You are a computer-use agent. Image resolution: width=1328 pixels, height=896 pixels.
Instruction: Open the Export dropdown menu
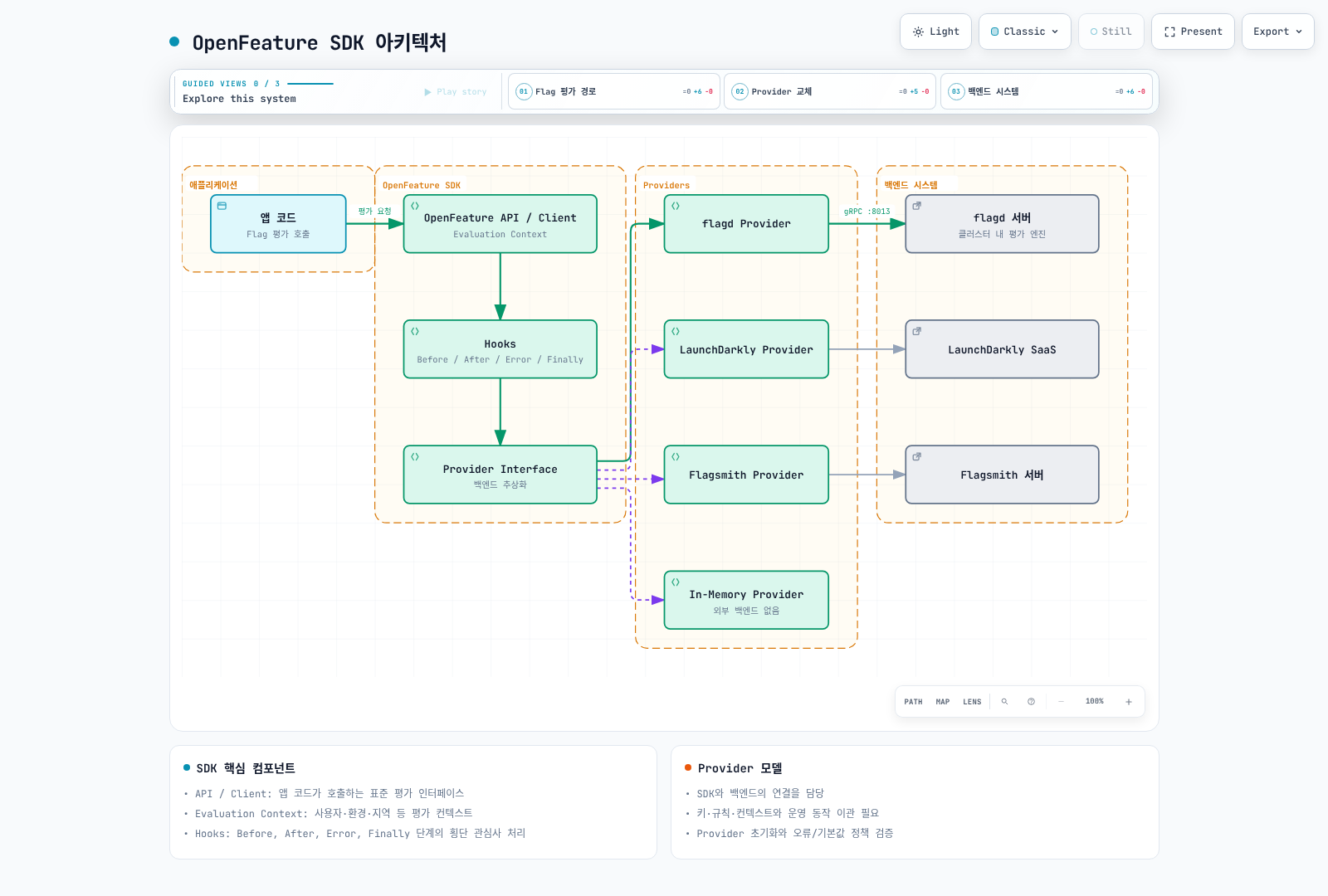[x=1278, y=32]
